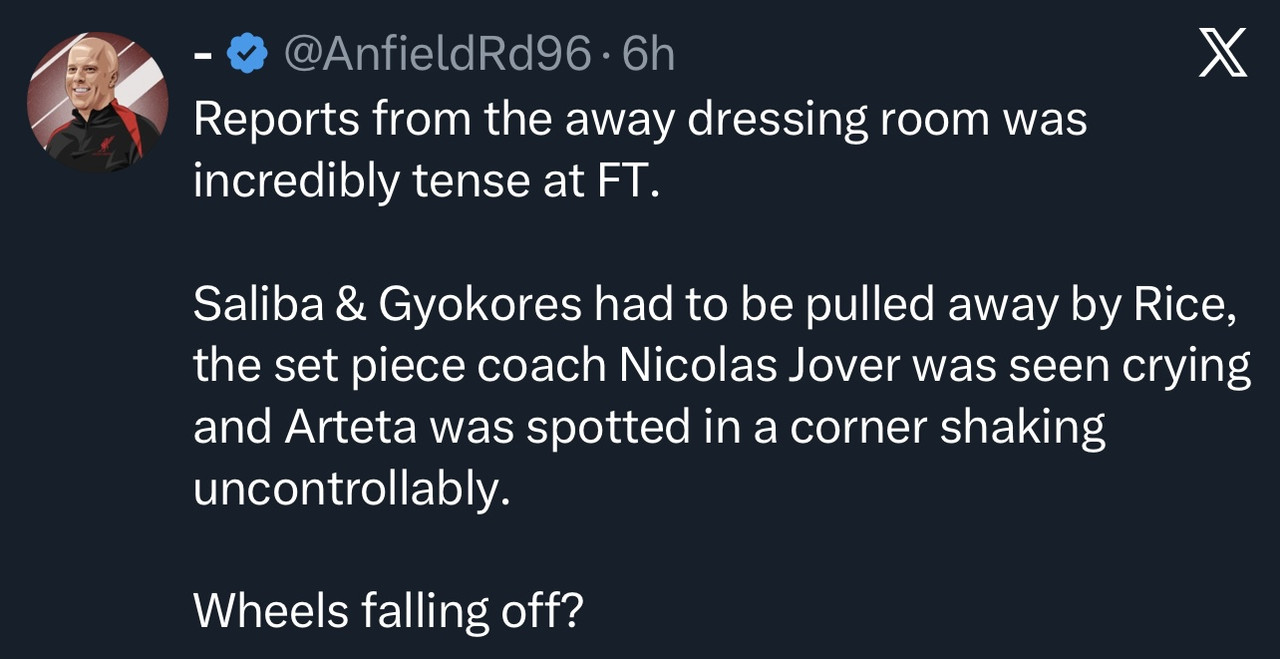The image size is (1280, 659).
Task: Click the dash display name
Action: tap(203, 57)
